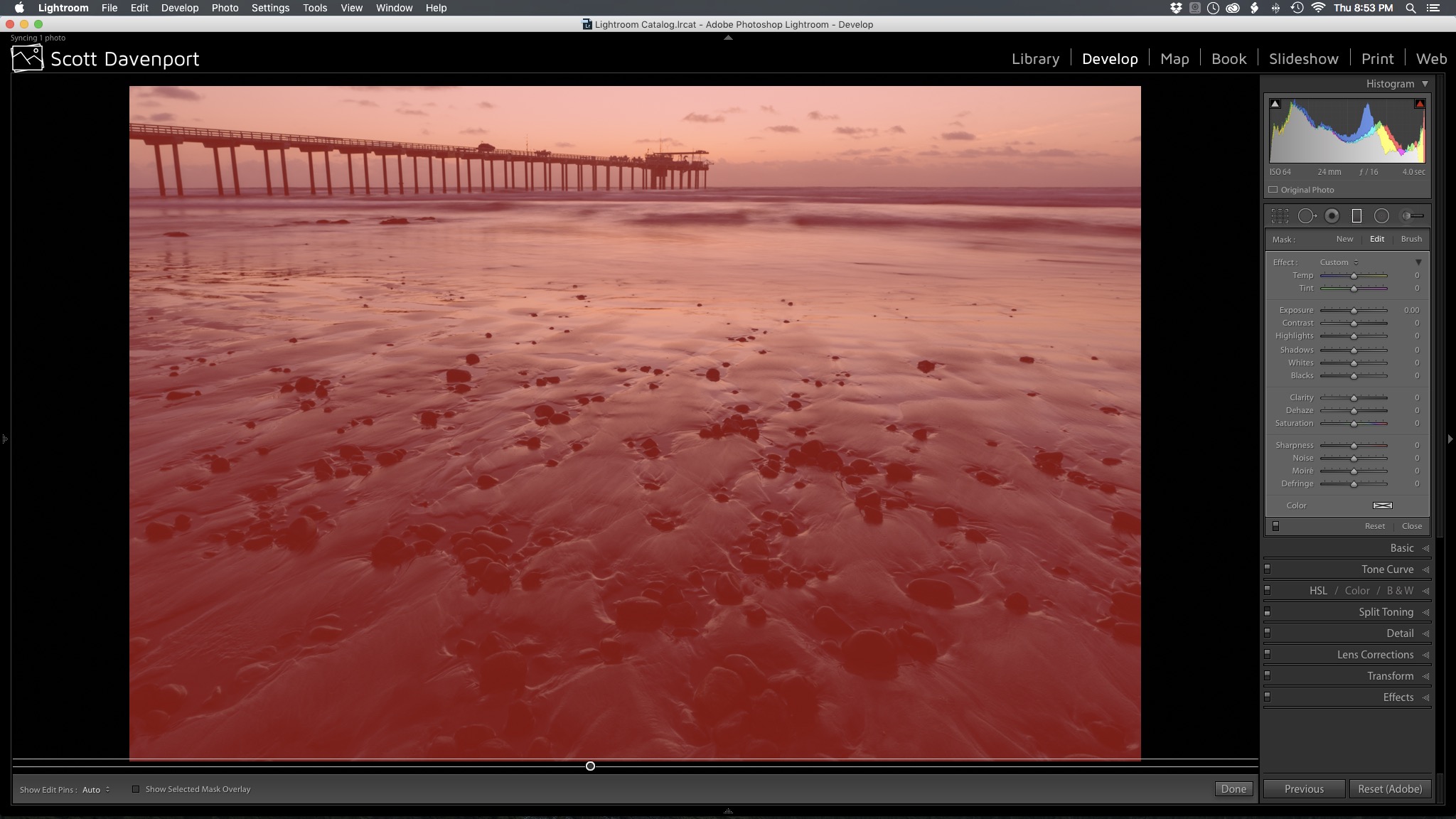Image resolution: width=1456 pixels, height=819 pixels.
Task: Click Reset in the mask panel
Action: (1374, 526)
